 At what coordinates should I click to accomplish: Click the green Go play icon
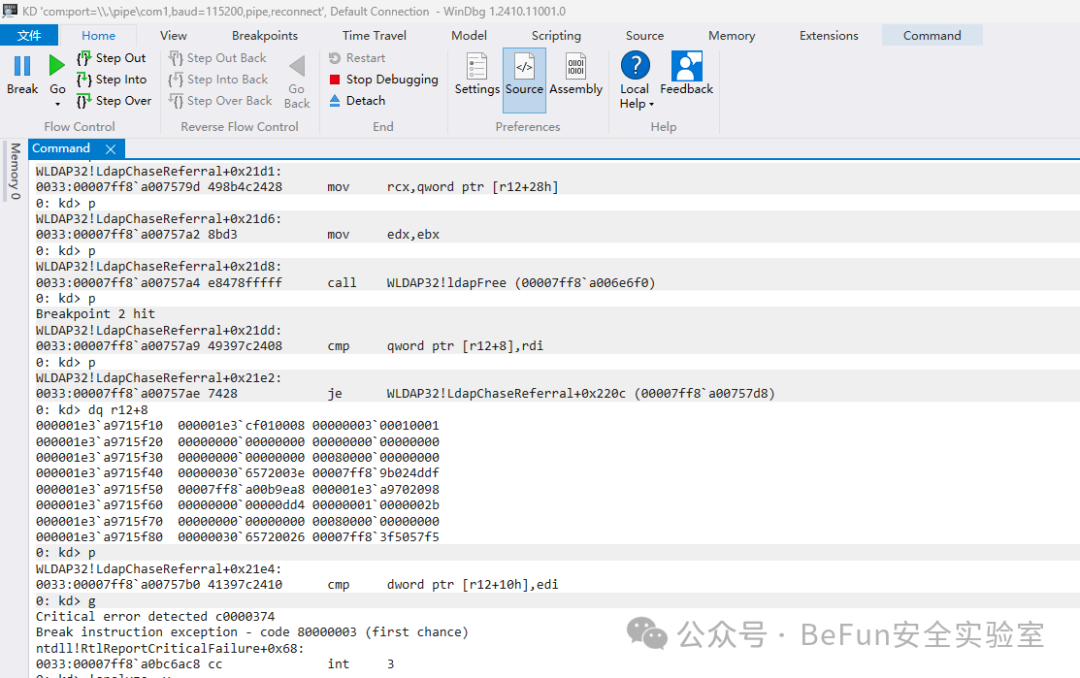56,65
